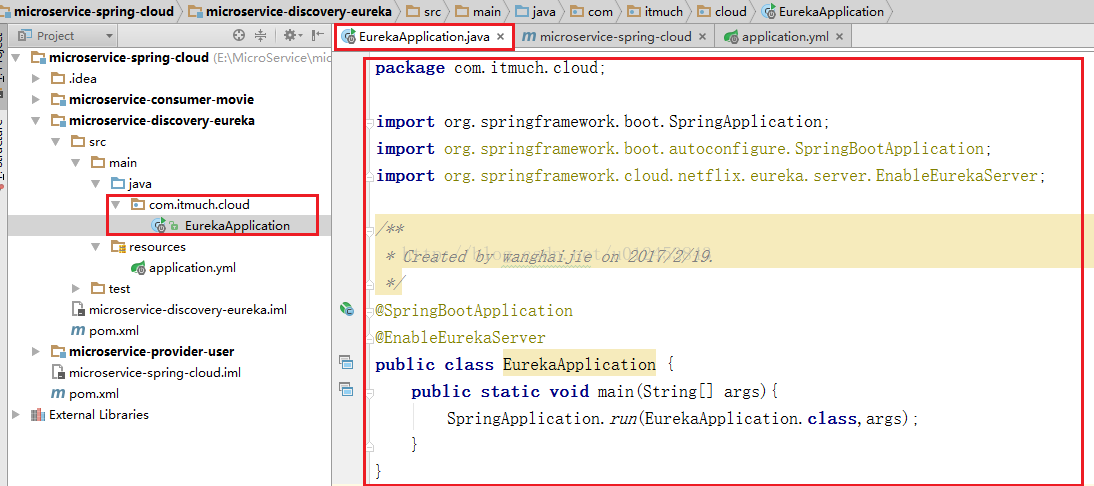The width and height of the screenshot is (1094, 486).
Task: Click microservice-discovery-eureka in breadcrumb bar
Action: tap(301, 11)
